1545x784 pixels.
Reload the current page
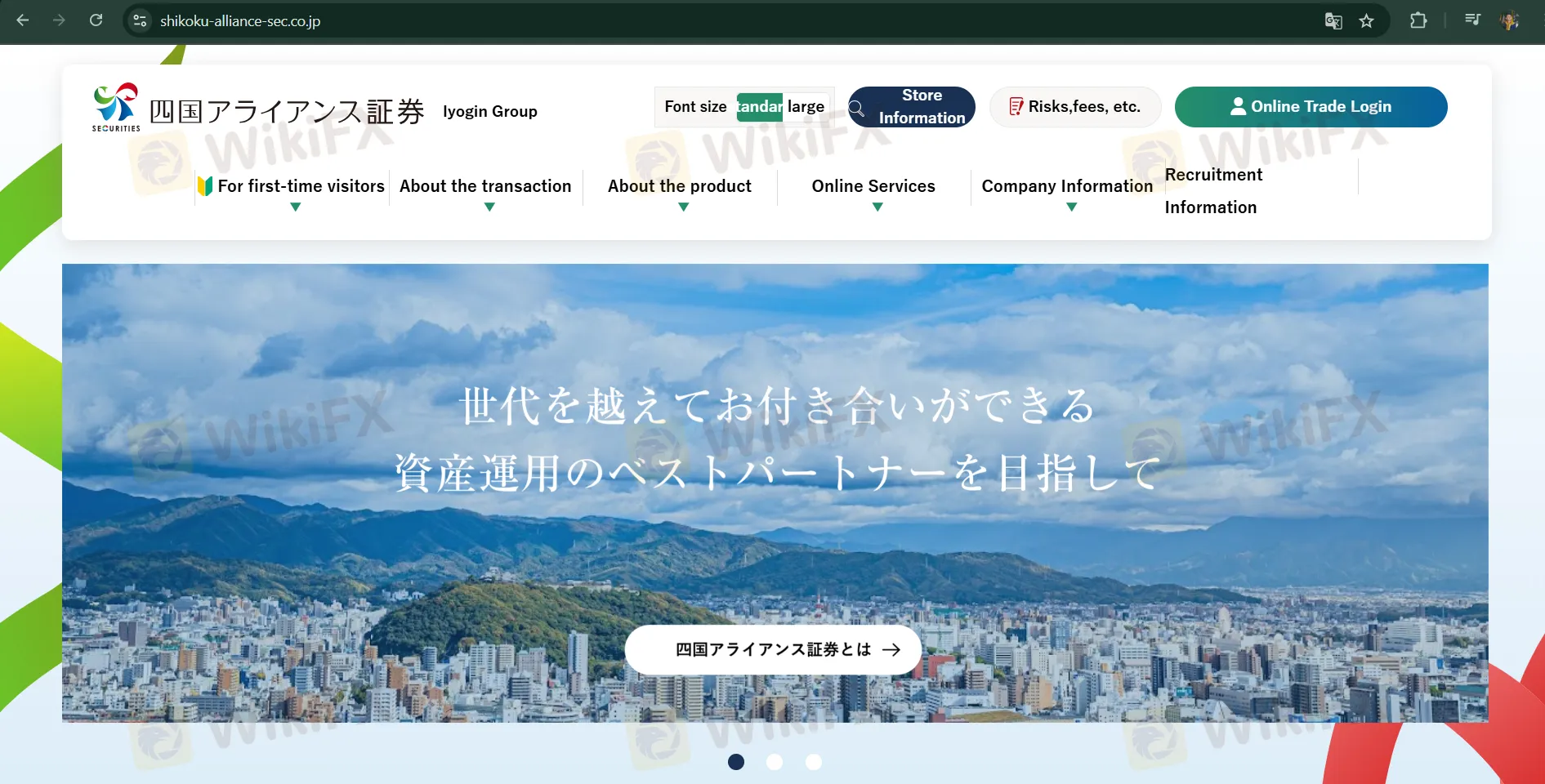point(96,20)
